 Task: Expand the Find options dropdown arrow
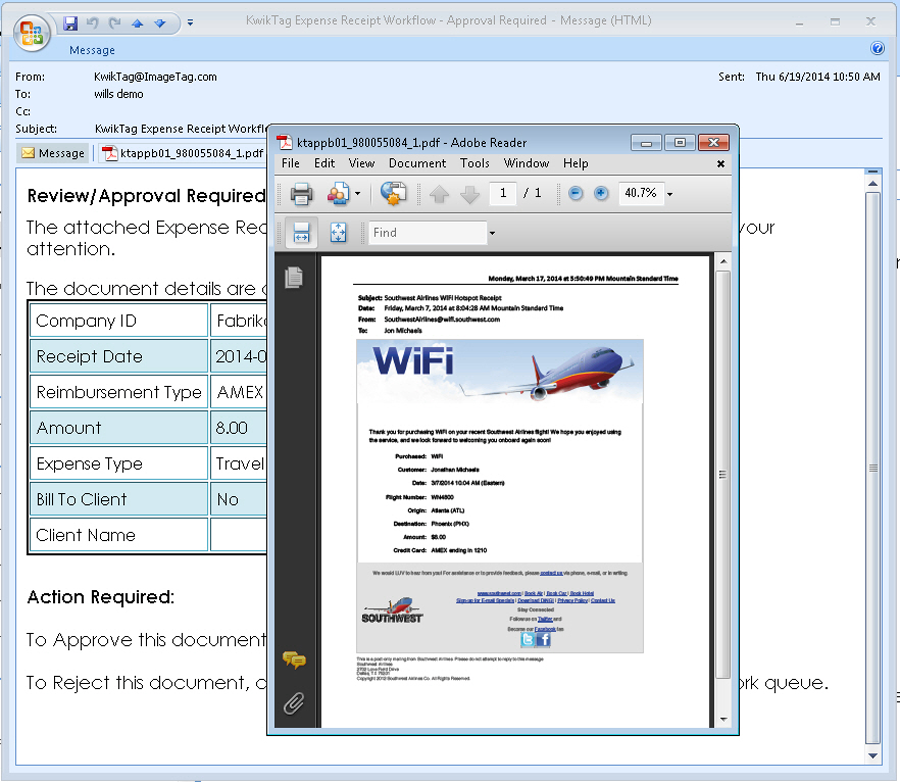[492, 233]
